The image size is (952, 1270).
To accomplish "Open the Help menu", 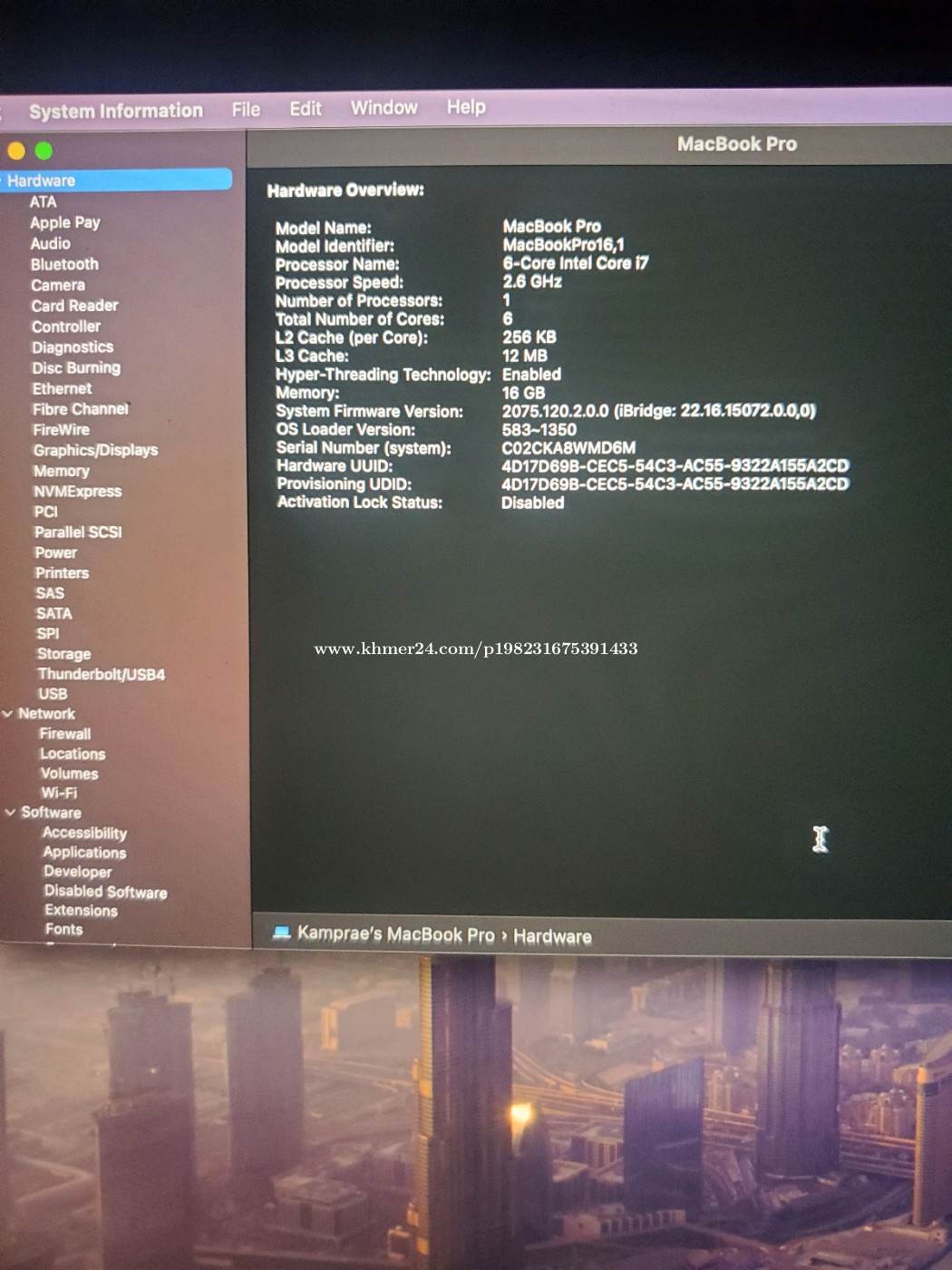I will point(466,107).
